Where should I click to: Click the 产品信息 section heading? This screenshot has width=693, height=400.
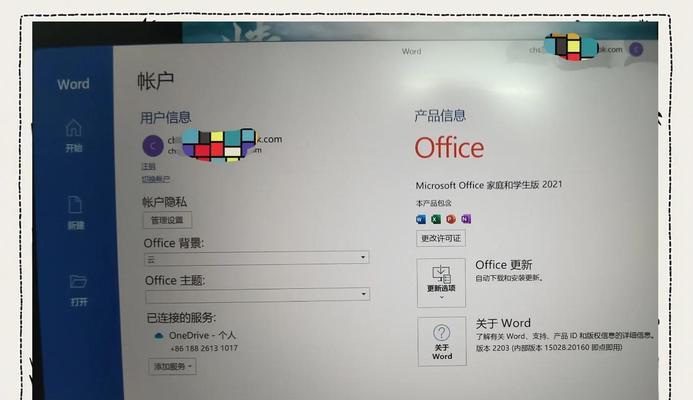440,116
